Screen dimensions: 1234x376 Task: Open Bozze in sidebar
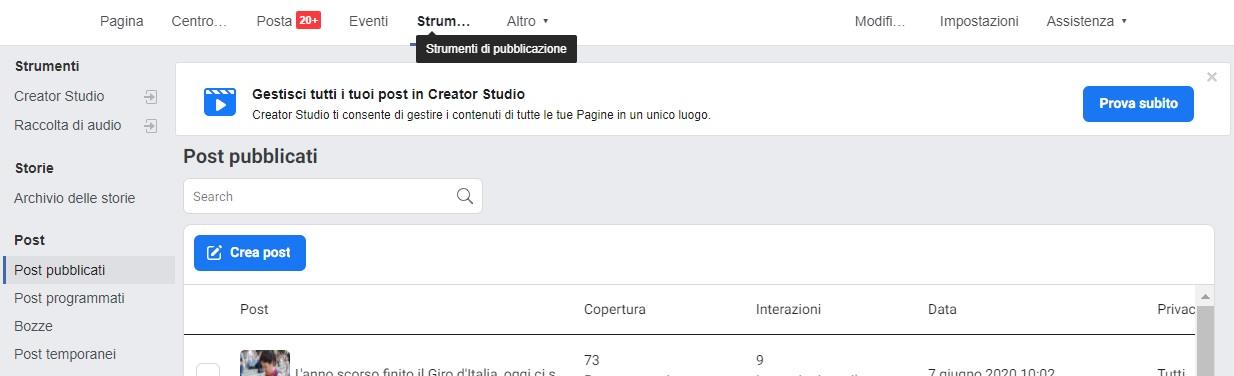click(33, 326)
